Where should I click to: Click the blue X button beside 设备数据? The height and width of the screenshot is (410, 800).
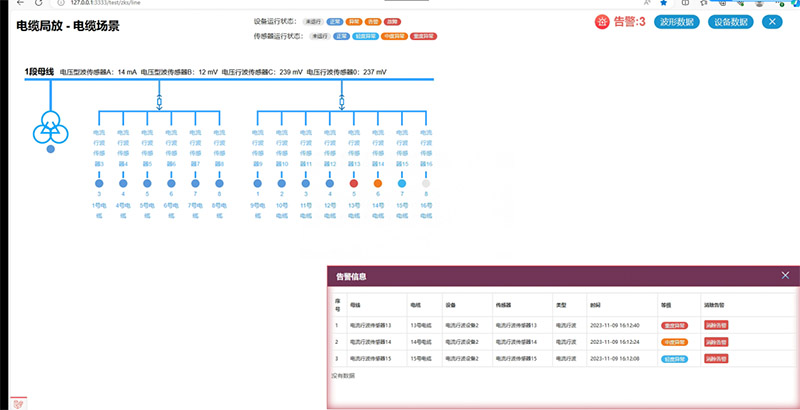pyautogui.click(x=772, y=22)
